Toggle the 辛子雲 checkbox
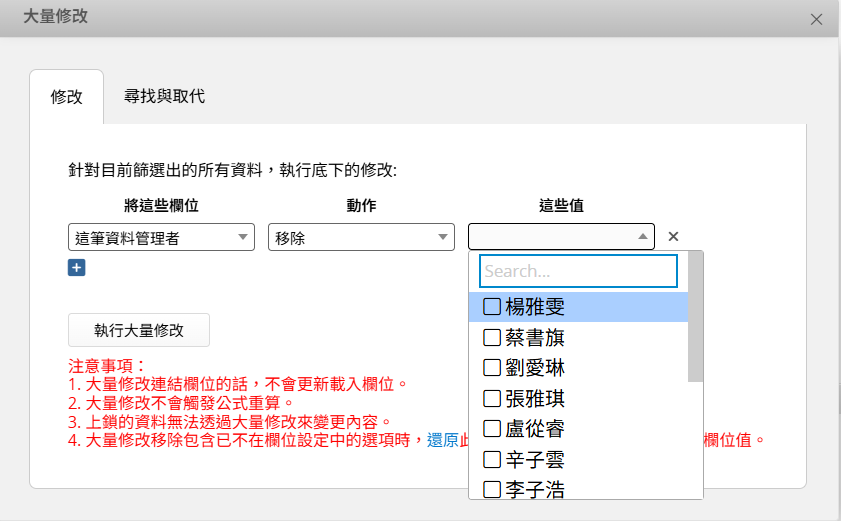 click(492, 460)
